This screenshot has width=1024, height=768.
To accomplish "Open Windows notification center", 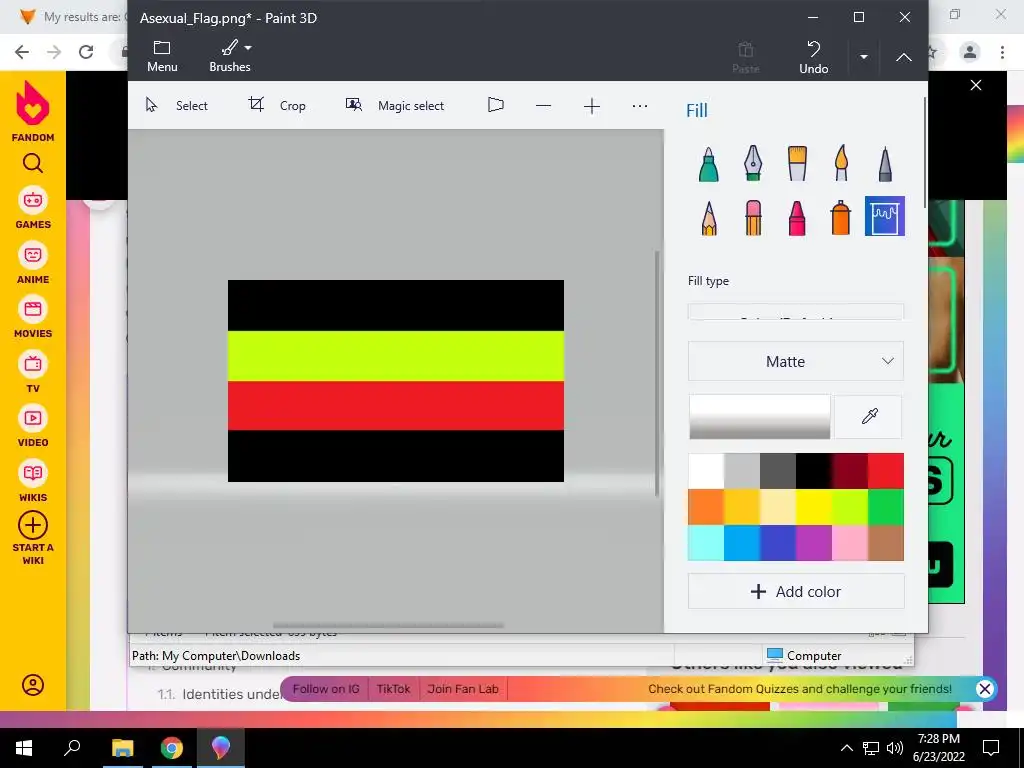I will point(991,748).
